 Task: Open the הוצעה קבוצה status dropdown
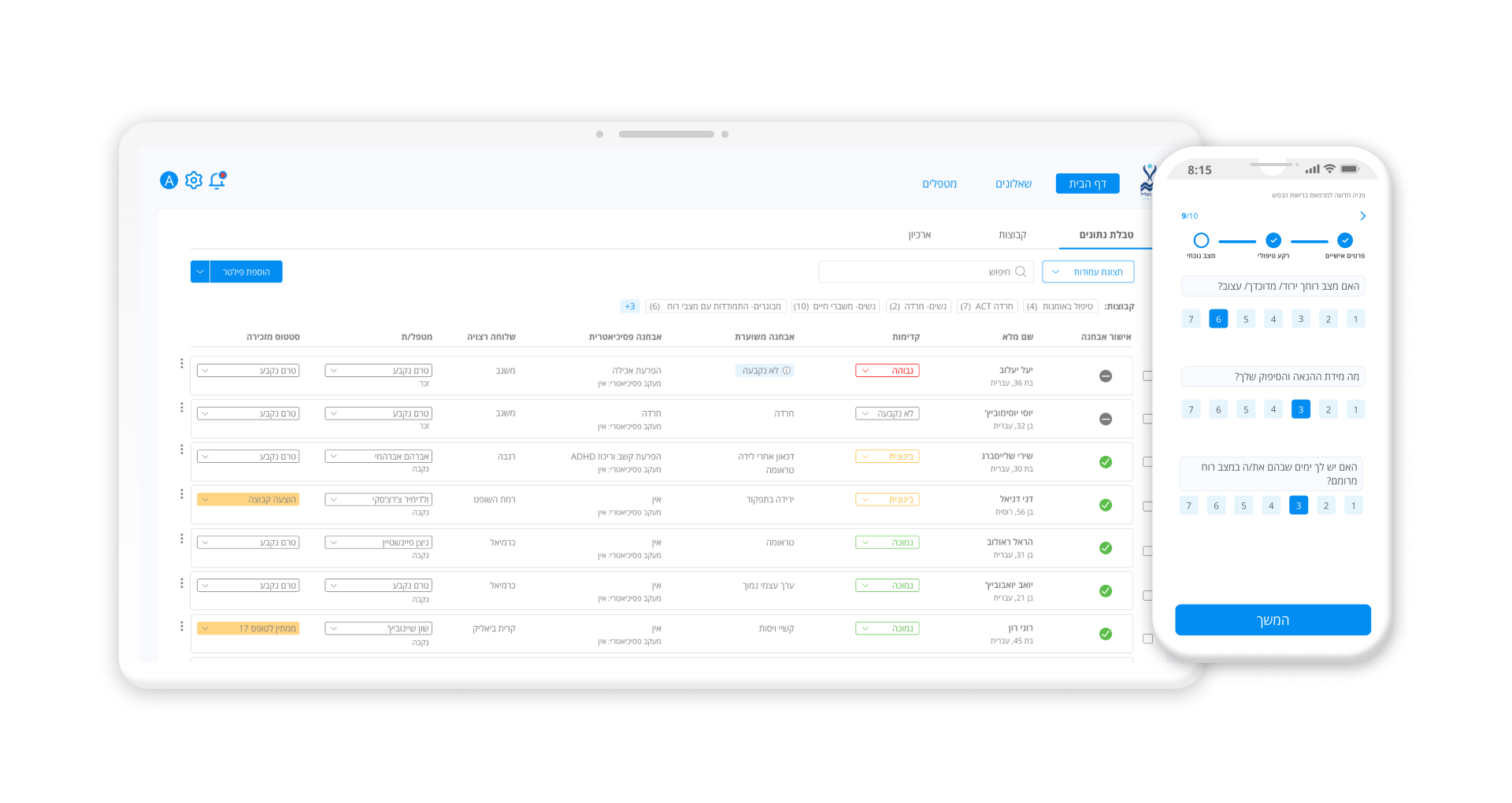[248, 499]
